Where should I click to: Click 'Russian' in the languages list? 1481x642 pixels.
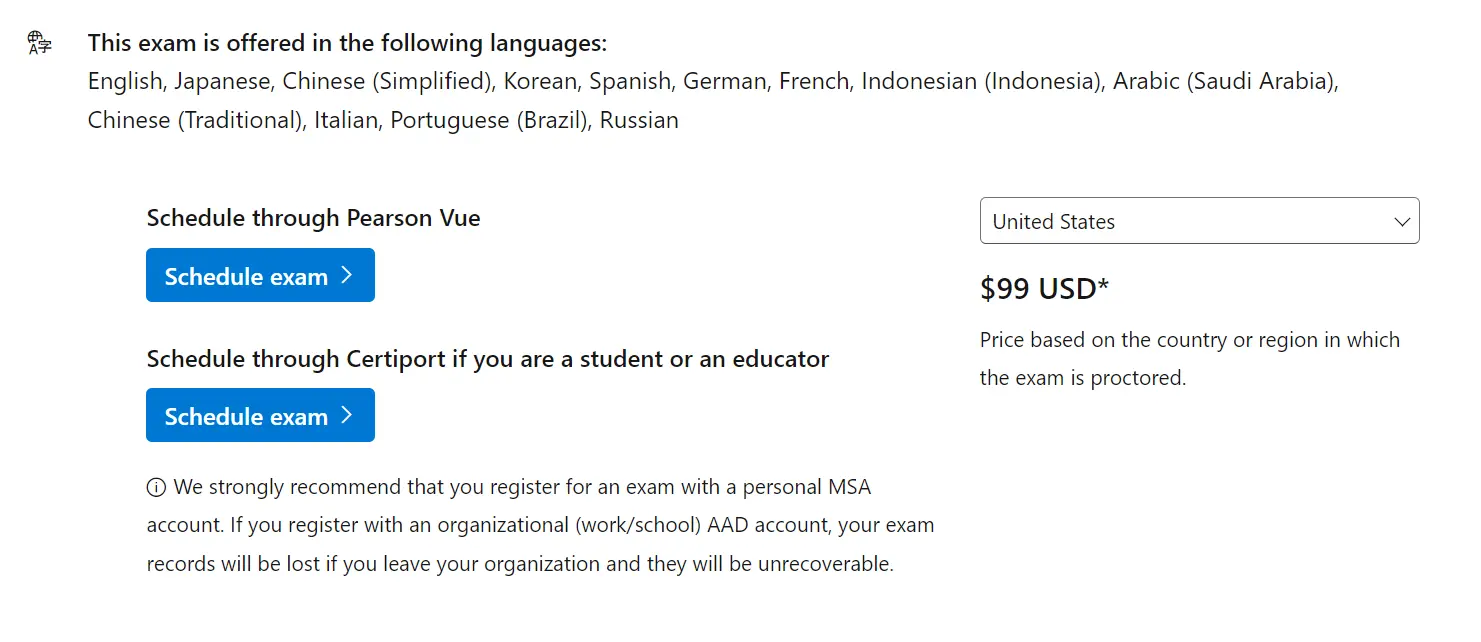click(x=639, y=120)
